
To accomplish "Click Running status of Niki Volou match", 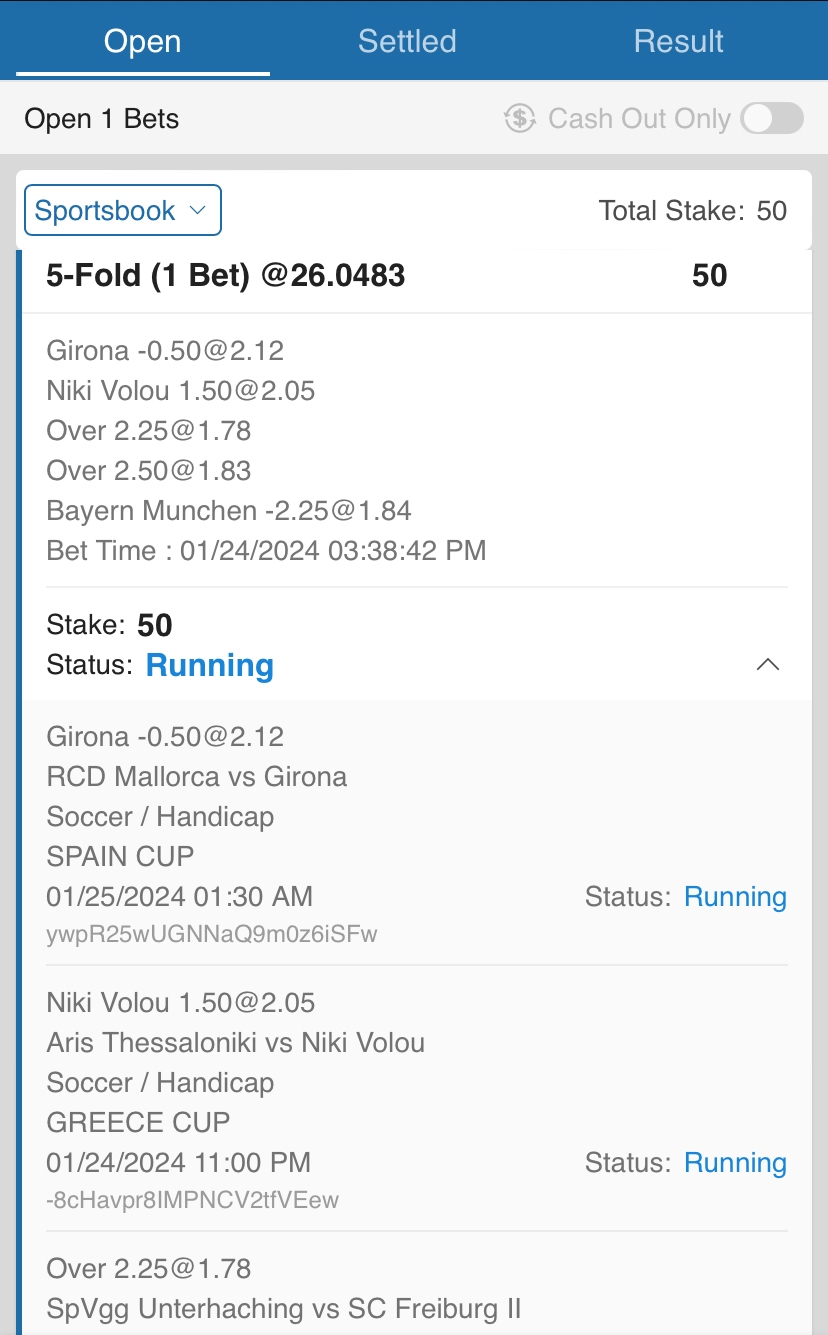I will coord(735,1163).
